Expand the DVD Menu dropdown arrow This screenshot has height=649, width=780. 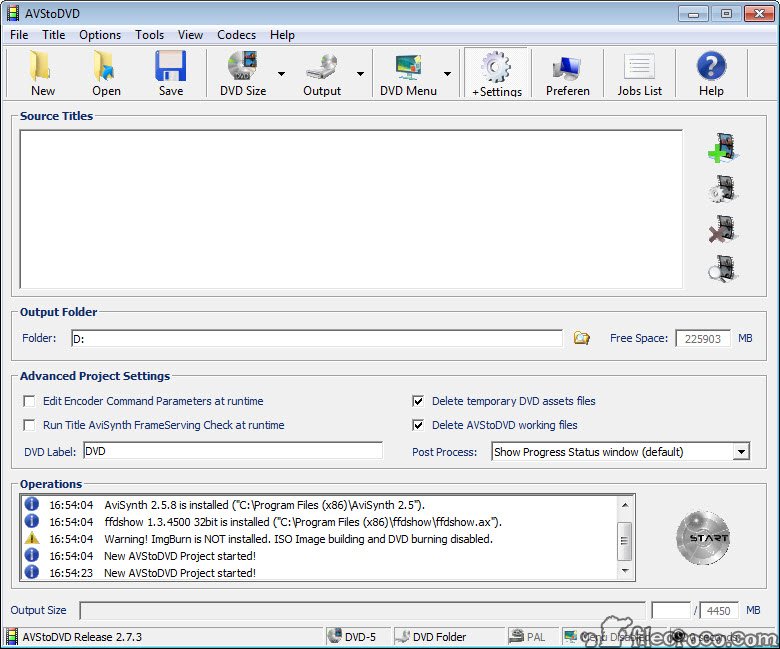point(447,74)
